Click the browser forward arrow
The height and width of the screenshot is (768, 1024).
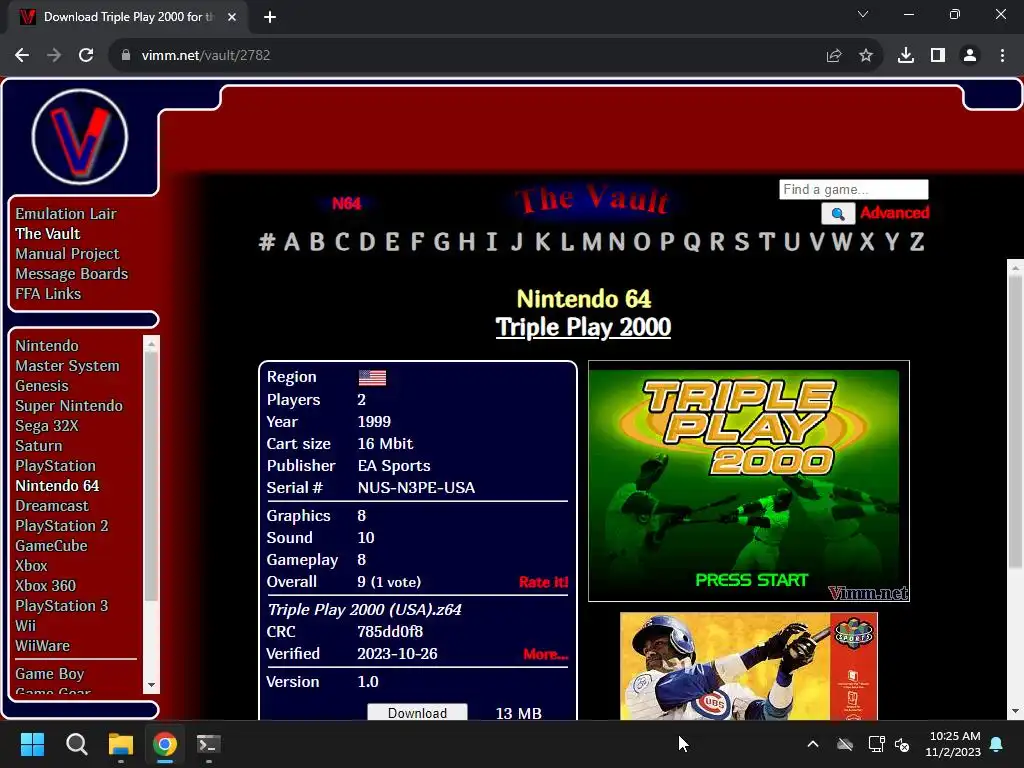54,56
